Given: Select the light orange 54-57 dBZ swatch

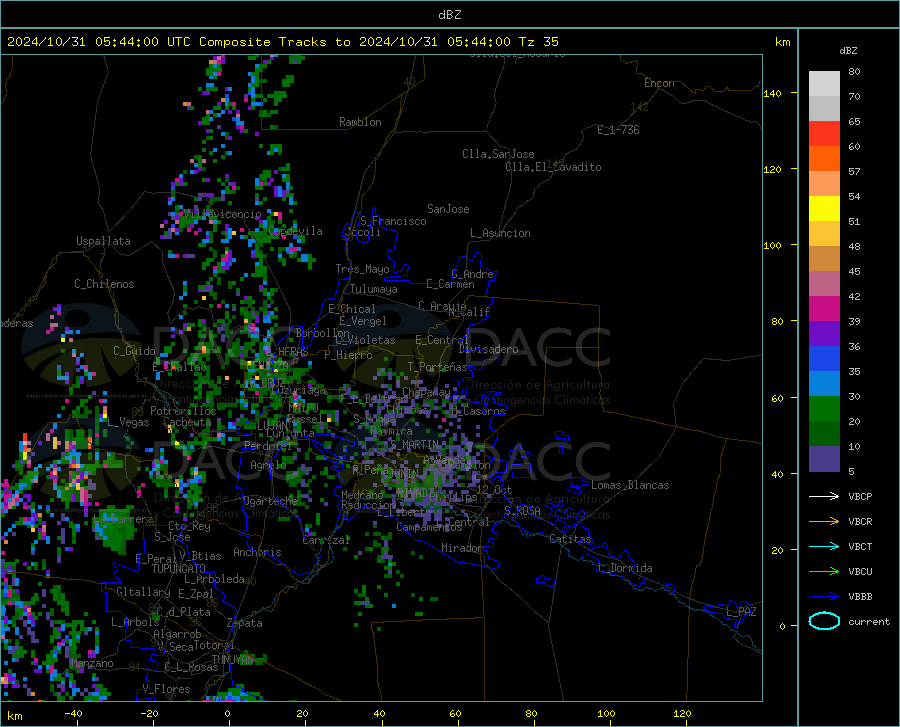Looking at the screenshot, I should (824, 184).
